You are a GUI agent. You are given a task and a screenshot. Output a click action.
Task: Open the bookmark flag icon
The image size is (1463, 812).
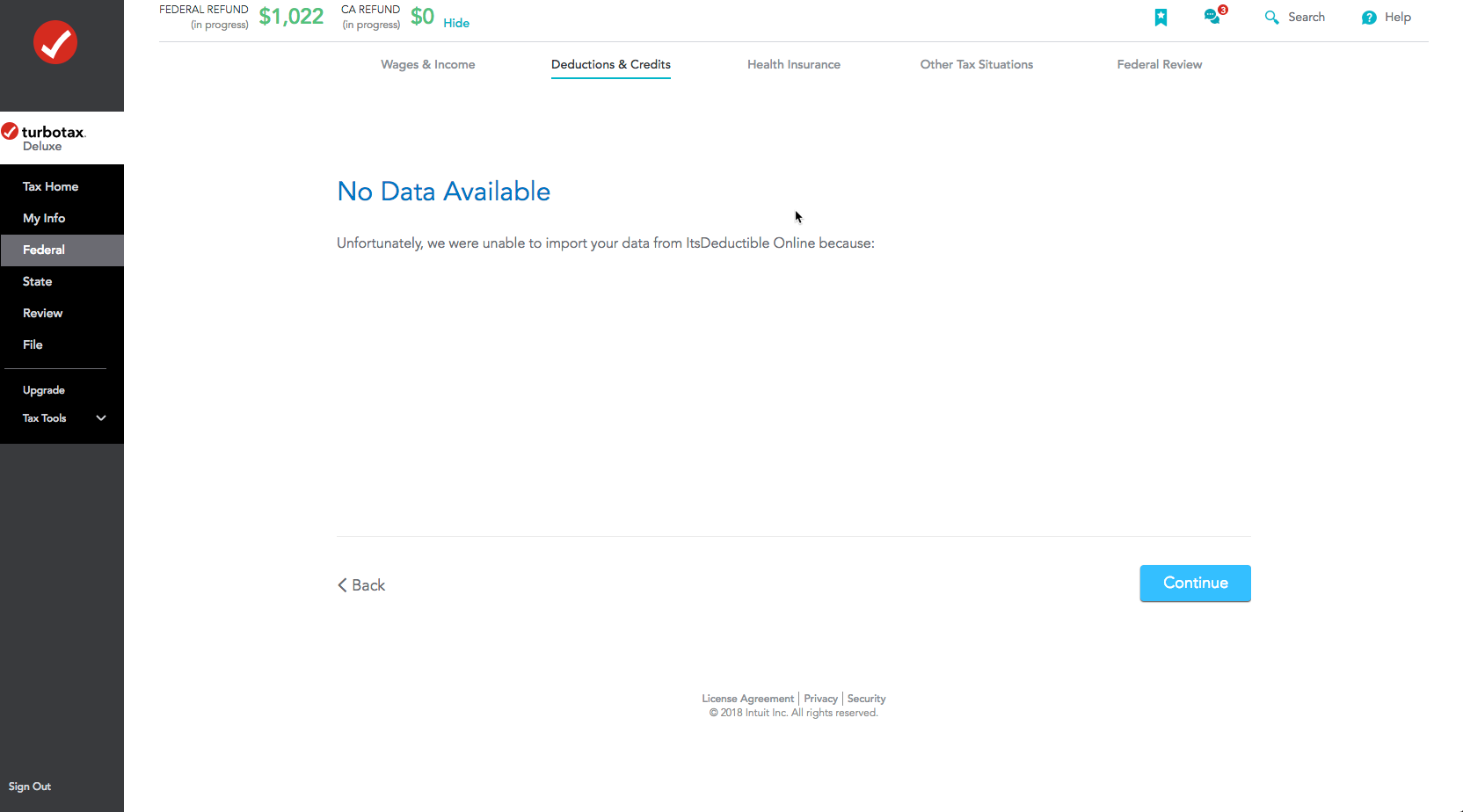pyautogui.click(x=1161, y=18)
